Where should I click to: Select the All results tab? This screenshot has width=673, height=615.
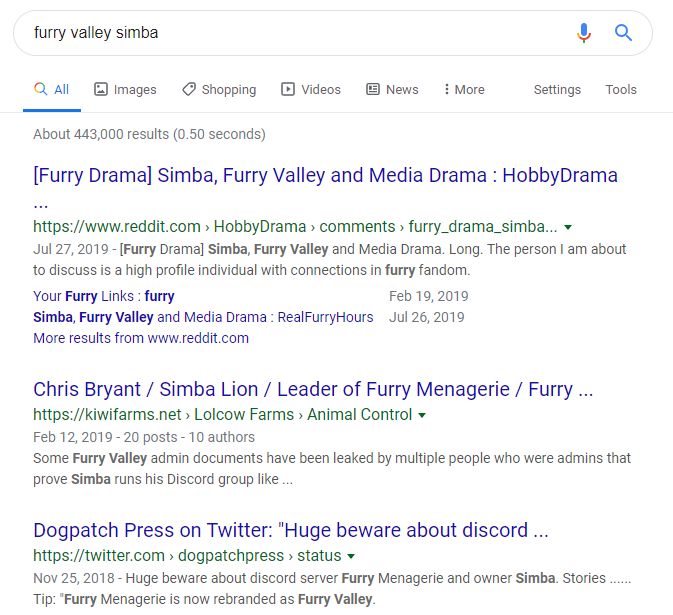pyautogui.click(x=52, y=89)
